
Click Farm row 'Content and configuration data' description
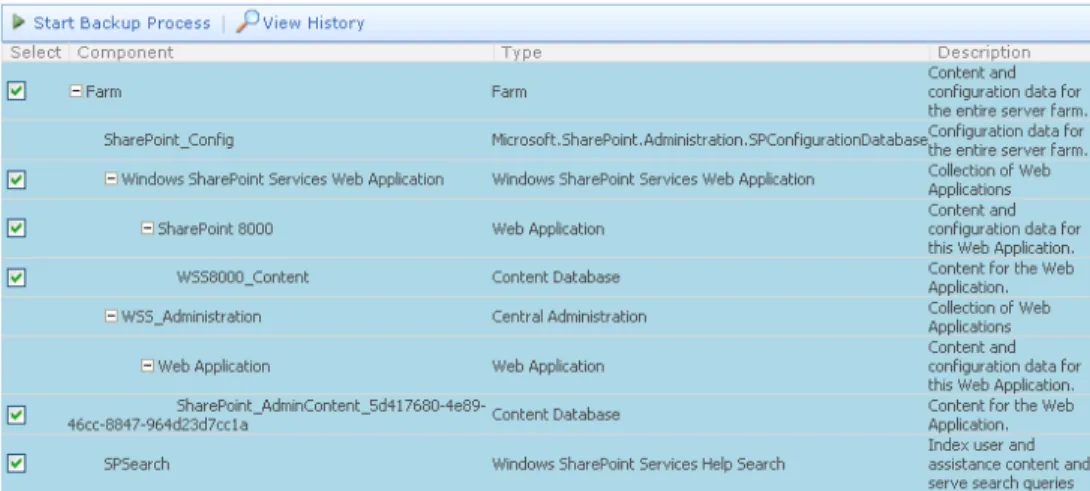pos(1007,92)
